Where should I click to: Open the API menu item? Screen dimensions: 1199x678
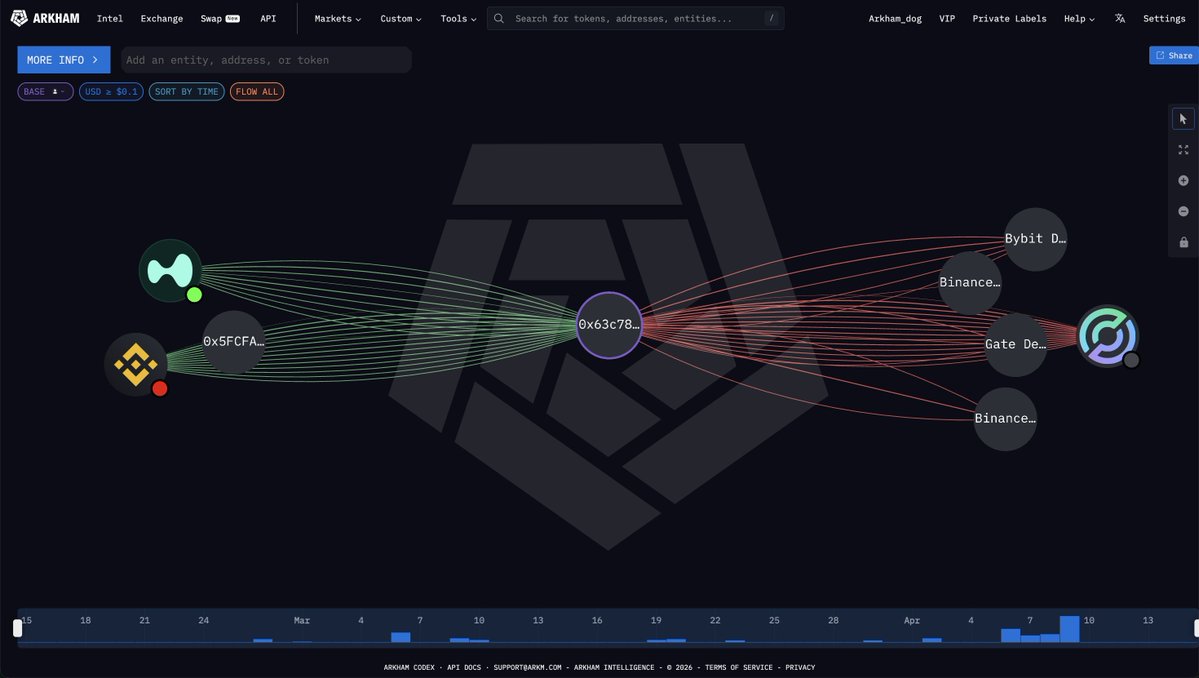click(268, 18)
